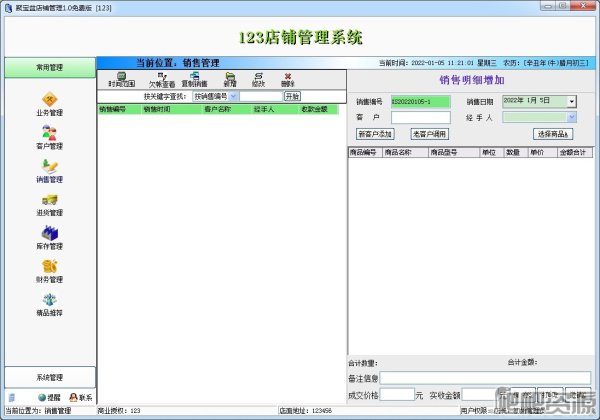Open 业务管理 in the sidebar
Screen dimensions: 600x420
[x=49, y=102]
